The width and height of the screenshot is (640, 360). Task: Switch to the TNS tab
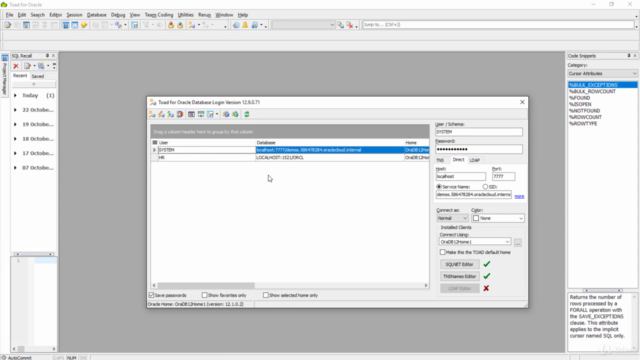click(x=440, y=160)
